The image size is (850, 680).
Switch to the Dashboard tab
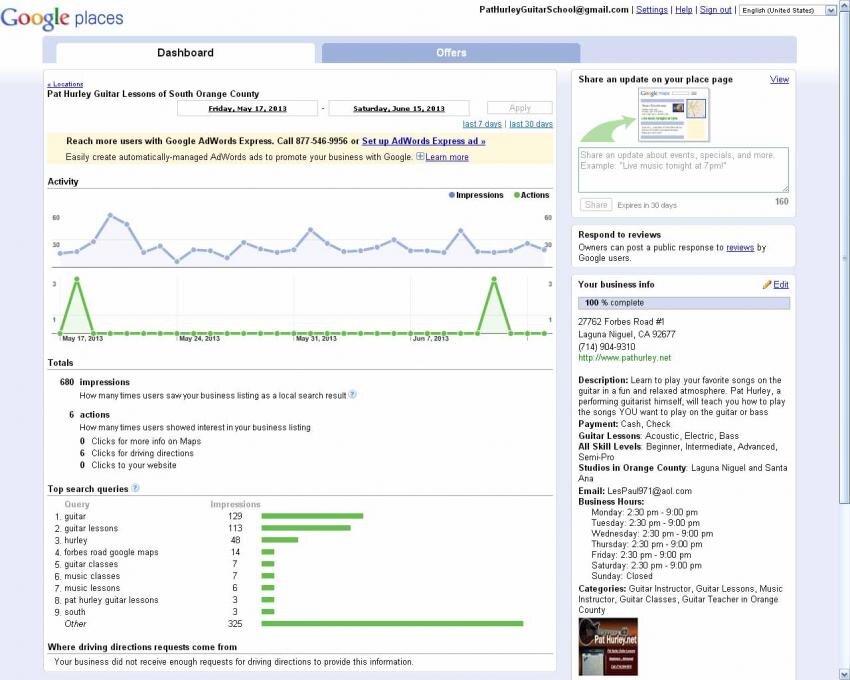click(185, 53)
